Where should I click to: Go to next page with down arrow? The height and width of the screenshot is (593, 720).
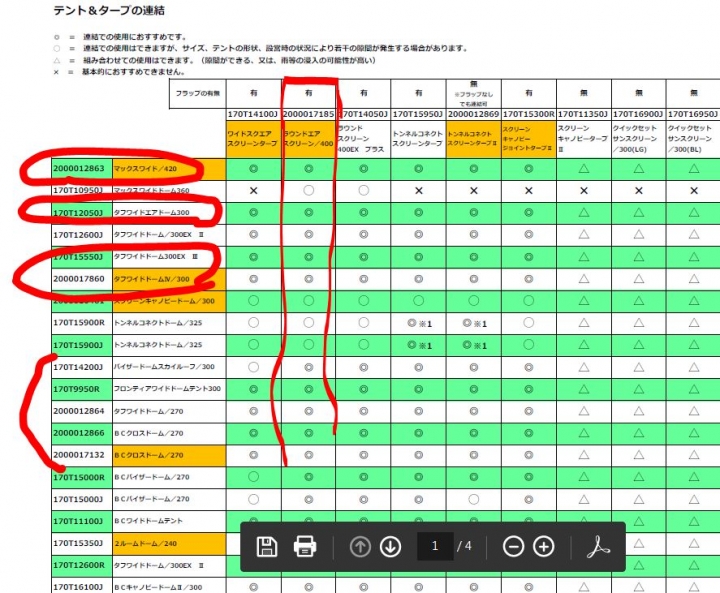tap(390, 547)
